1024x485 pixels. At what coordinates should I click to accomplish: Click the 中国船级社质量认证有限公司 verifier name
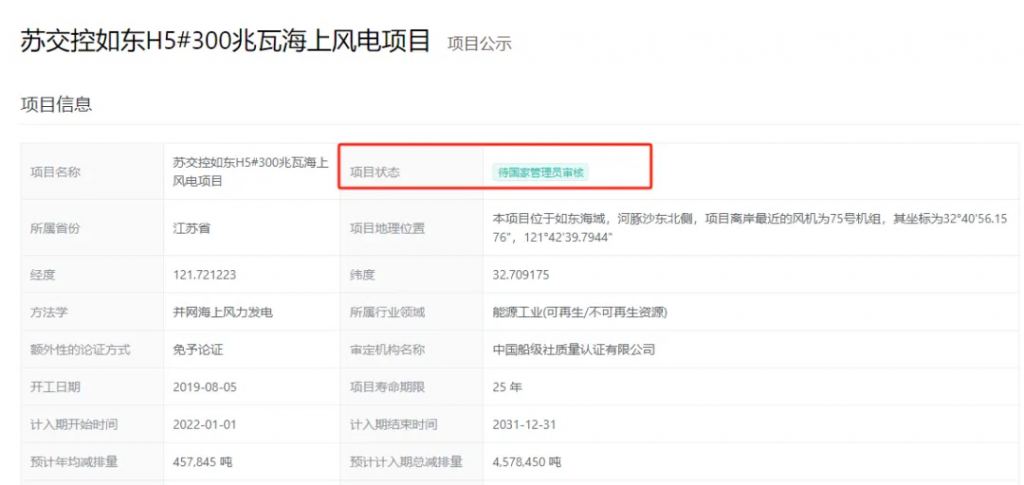[x=573, y=350]
